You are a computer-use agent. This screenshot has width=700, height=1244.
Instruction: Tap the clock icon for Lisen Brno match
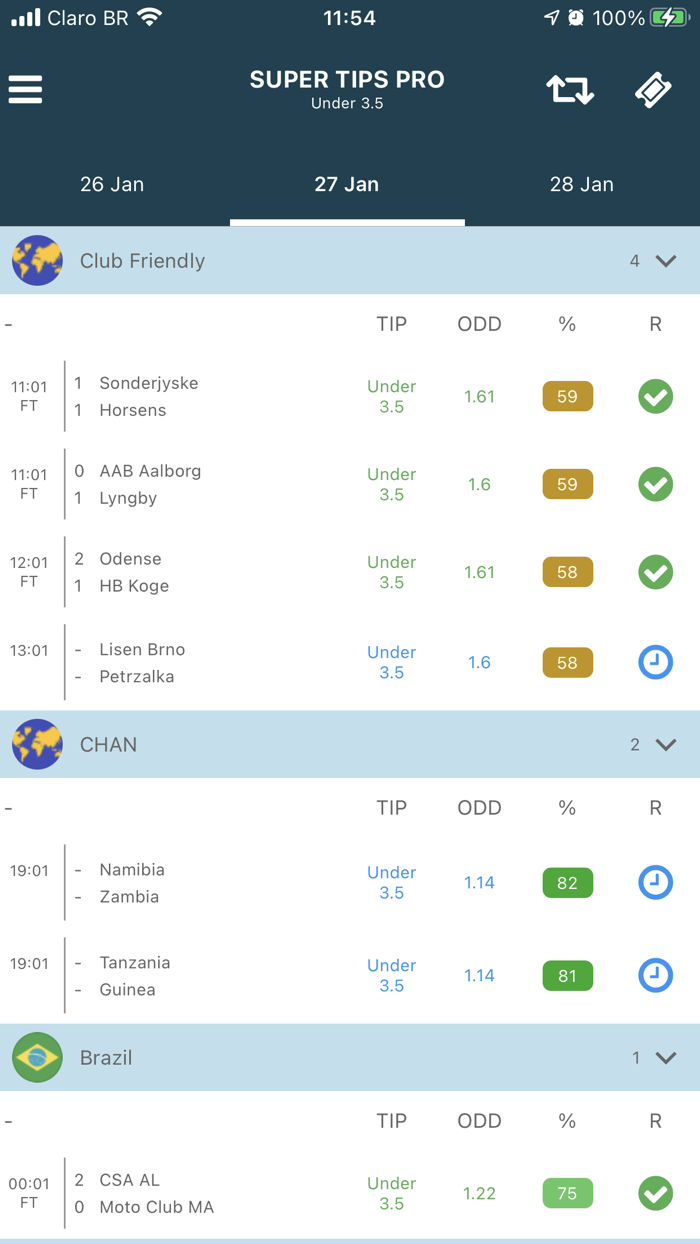tap(655, 662)
